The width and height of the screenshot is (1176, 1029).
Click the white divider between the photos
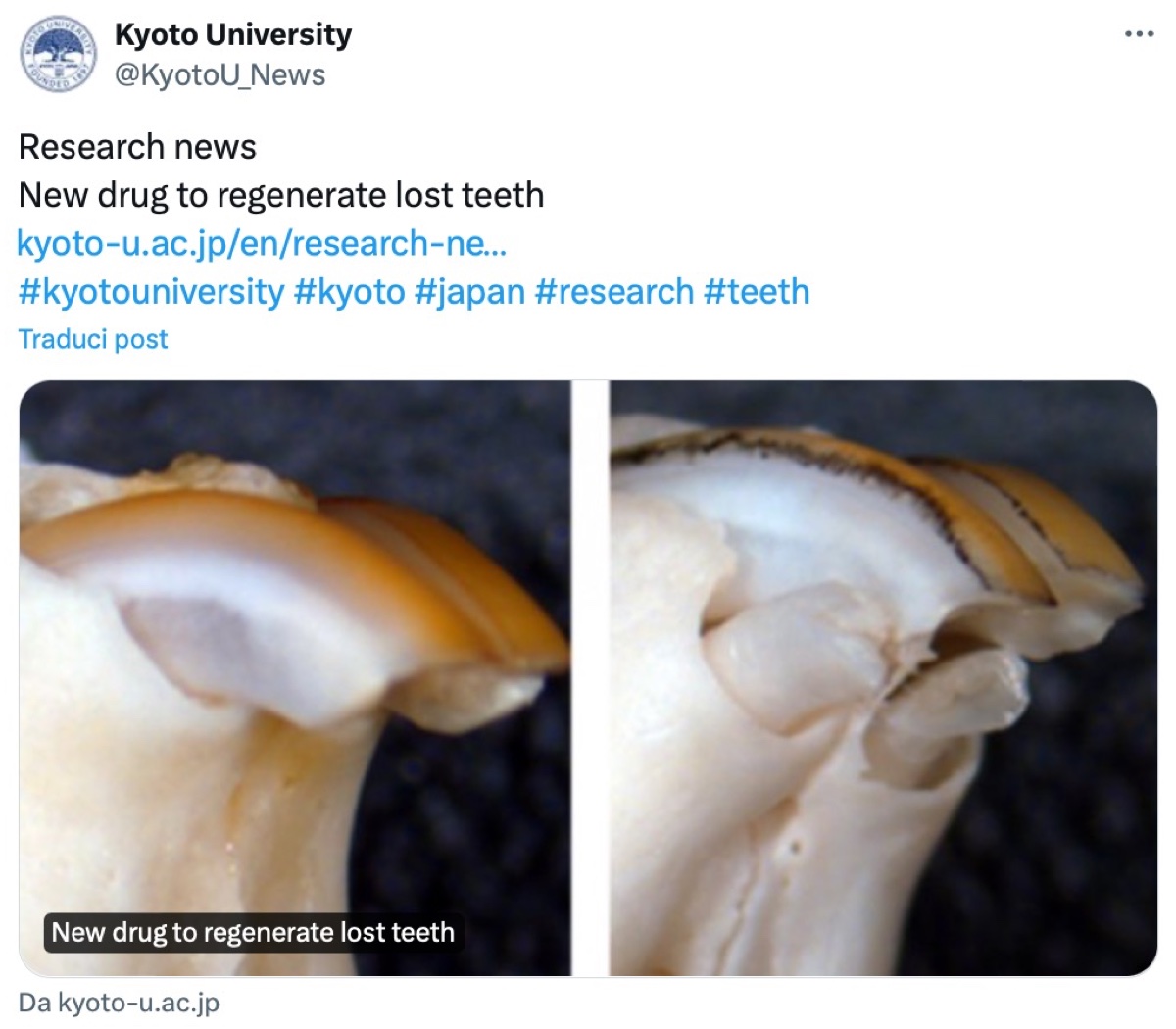click(x=590, y=676)
